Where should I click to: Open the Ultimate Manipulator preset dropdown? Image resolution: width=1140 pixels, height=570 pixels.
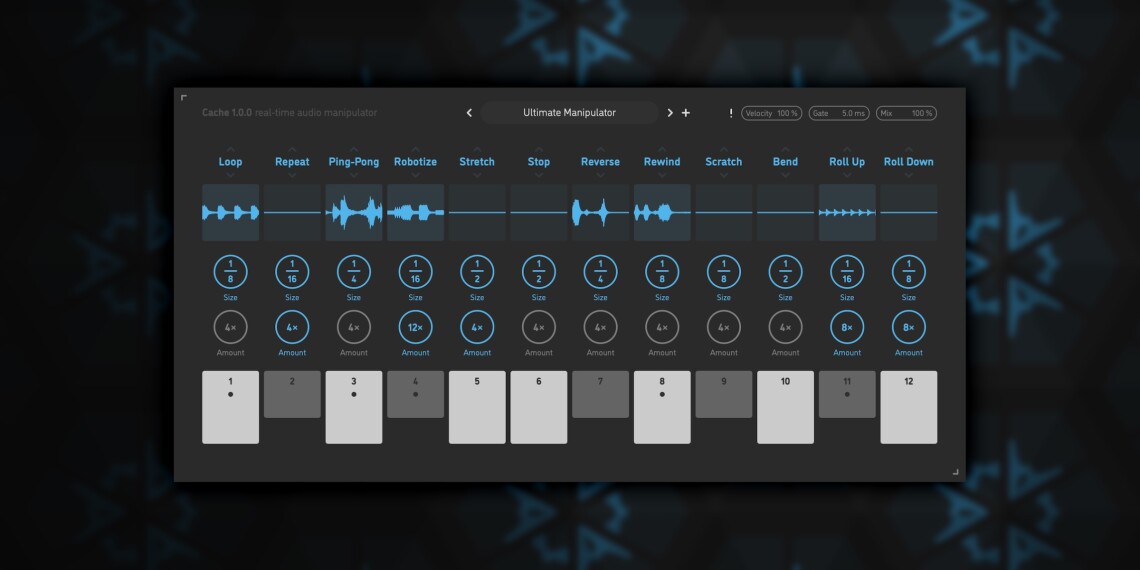tap(569, 113)
